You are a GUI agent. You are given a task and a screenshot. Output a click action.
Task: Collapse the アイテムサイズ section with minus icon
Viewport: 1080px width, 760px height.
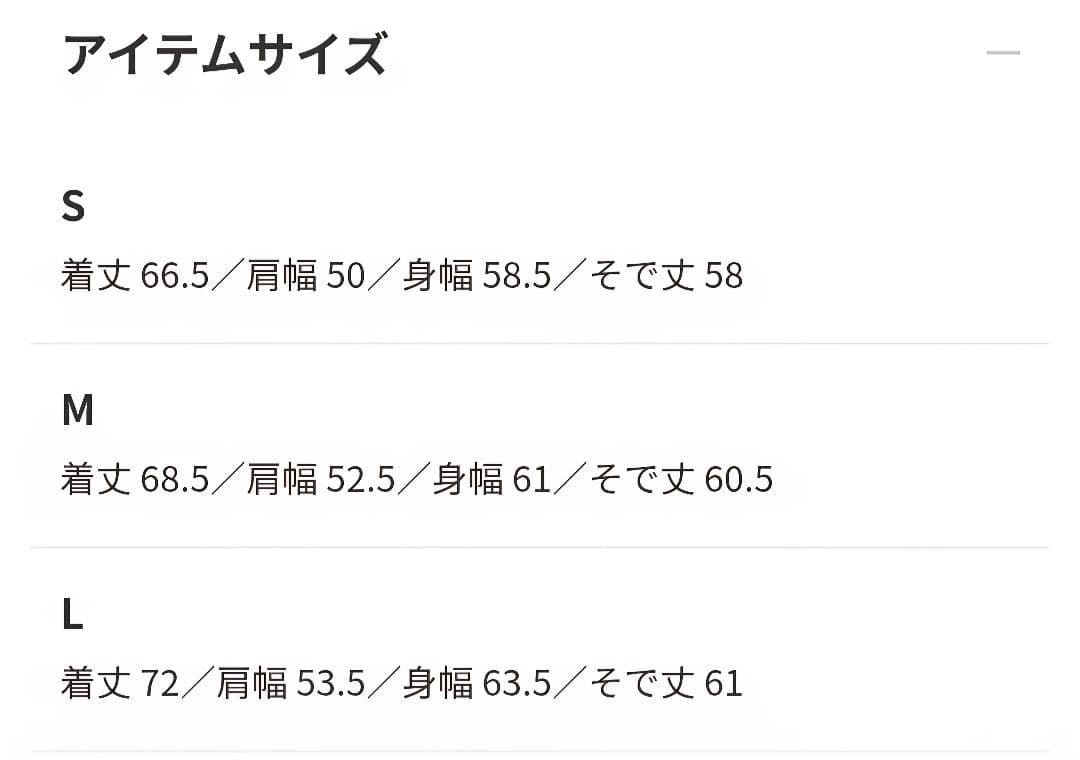pos(1003,53)
